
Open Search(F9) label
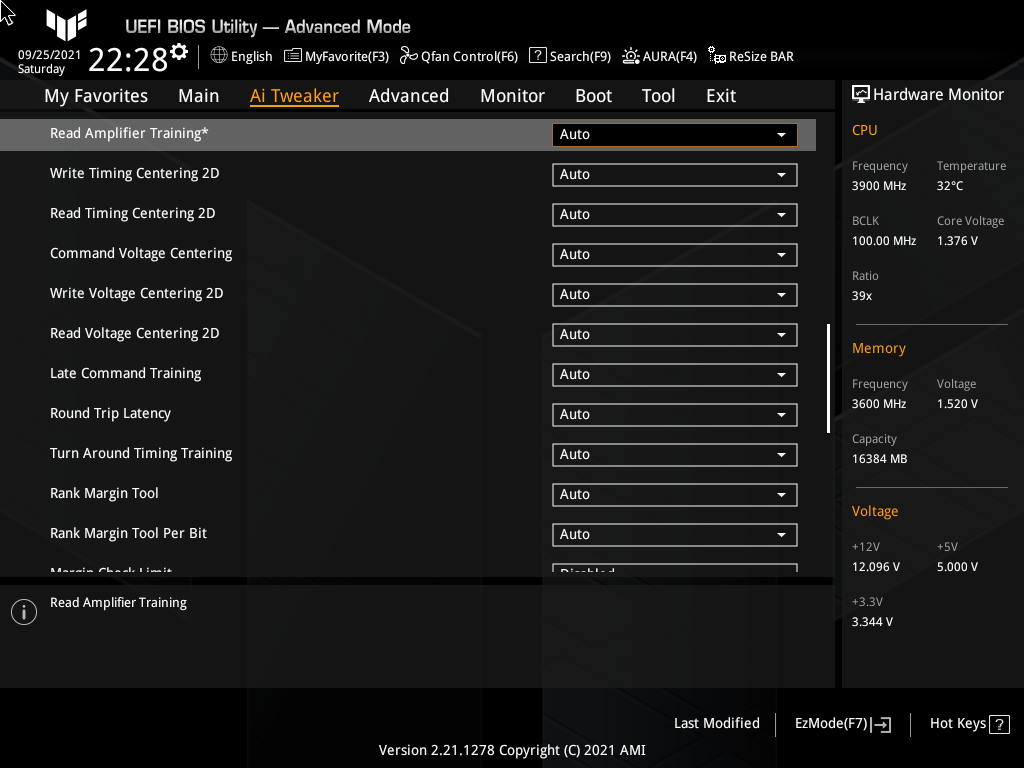580,57
